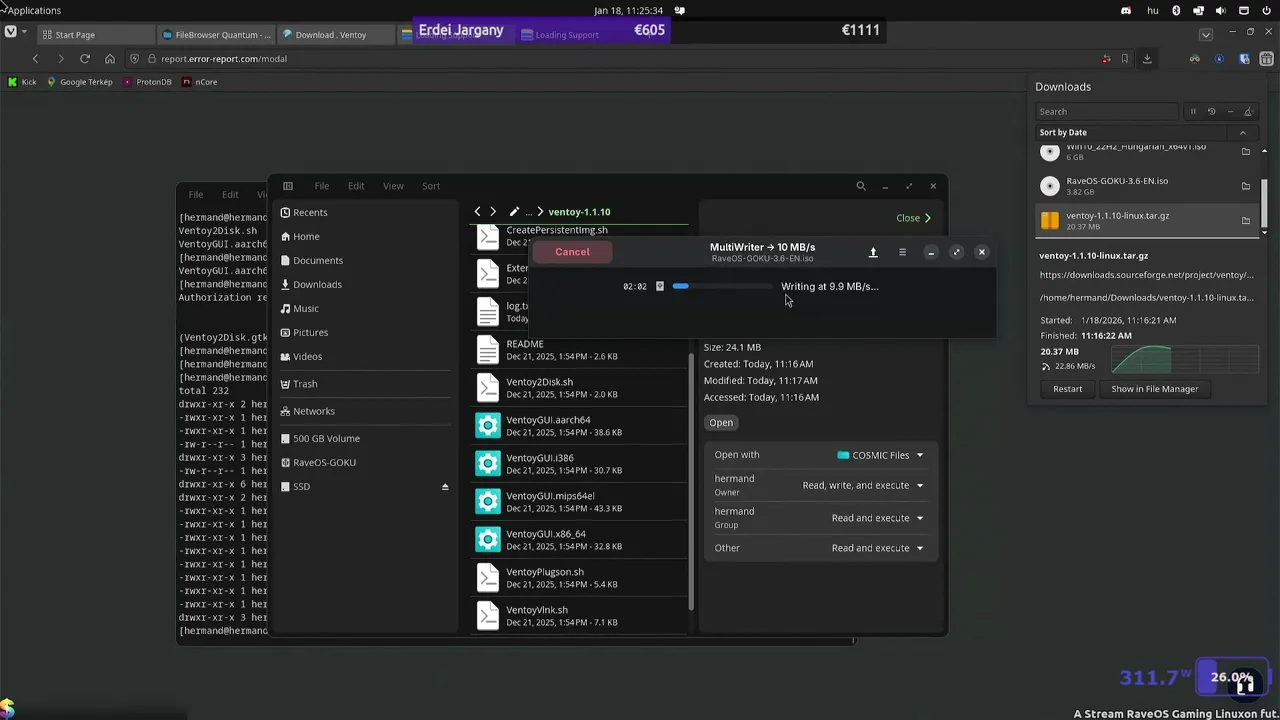Expand the Open with COSMIC Files dropdown
1280x720 pixels.
pyautogui.click(x=880, y=455)
